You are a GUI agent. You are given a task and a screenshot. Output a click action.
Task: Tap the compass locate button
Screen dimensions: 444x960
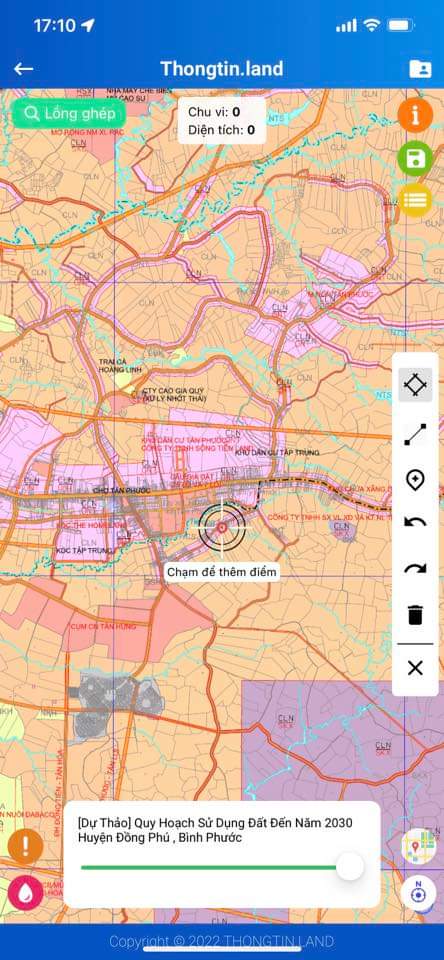pos(418,893)
